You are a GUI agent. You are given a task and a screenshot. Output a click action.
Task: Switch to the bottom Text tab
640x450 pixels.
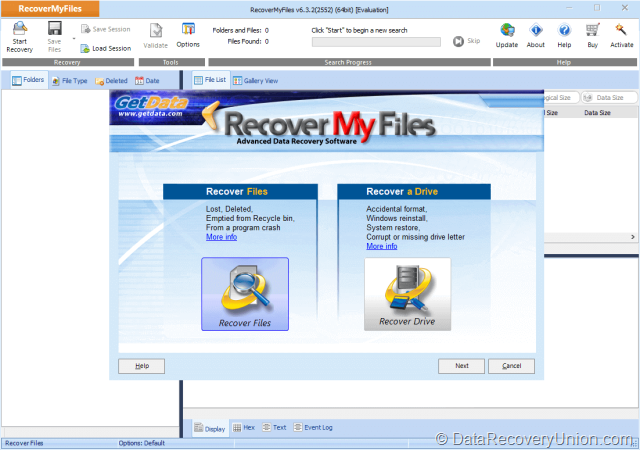(274, 428)
